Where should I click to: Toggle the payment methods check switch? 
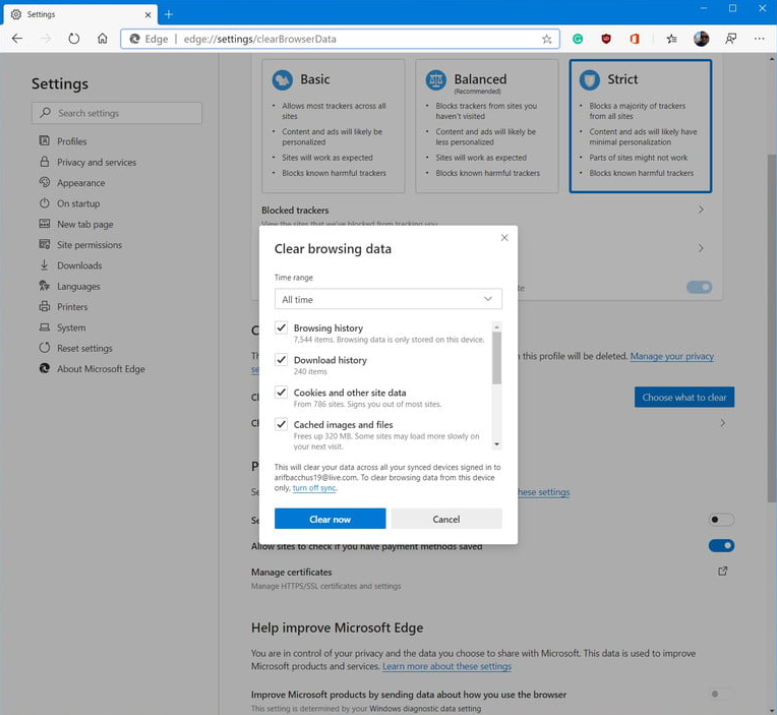[721, 546]
